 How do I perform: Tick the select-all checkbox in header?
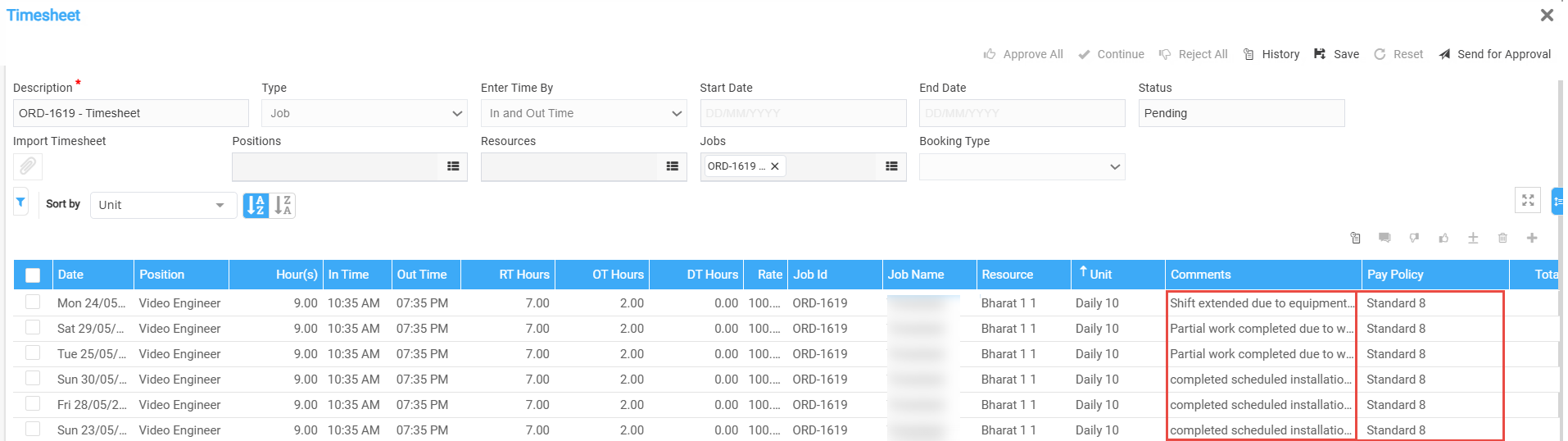(33, 275)
